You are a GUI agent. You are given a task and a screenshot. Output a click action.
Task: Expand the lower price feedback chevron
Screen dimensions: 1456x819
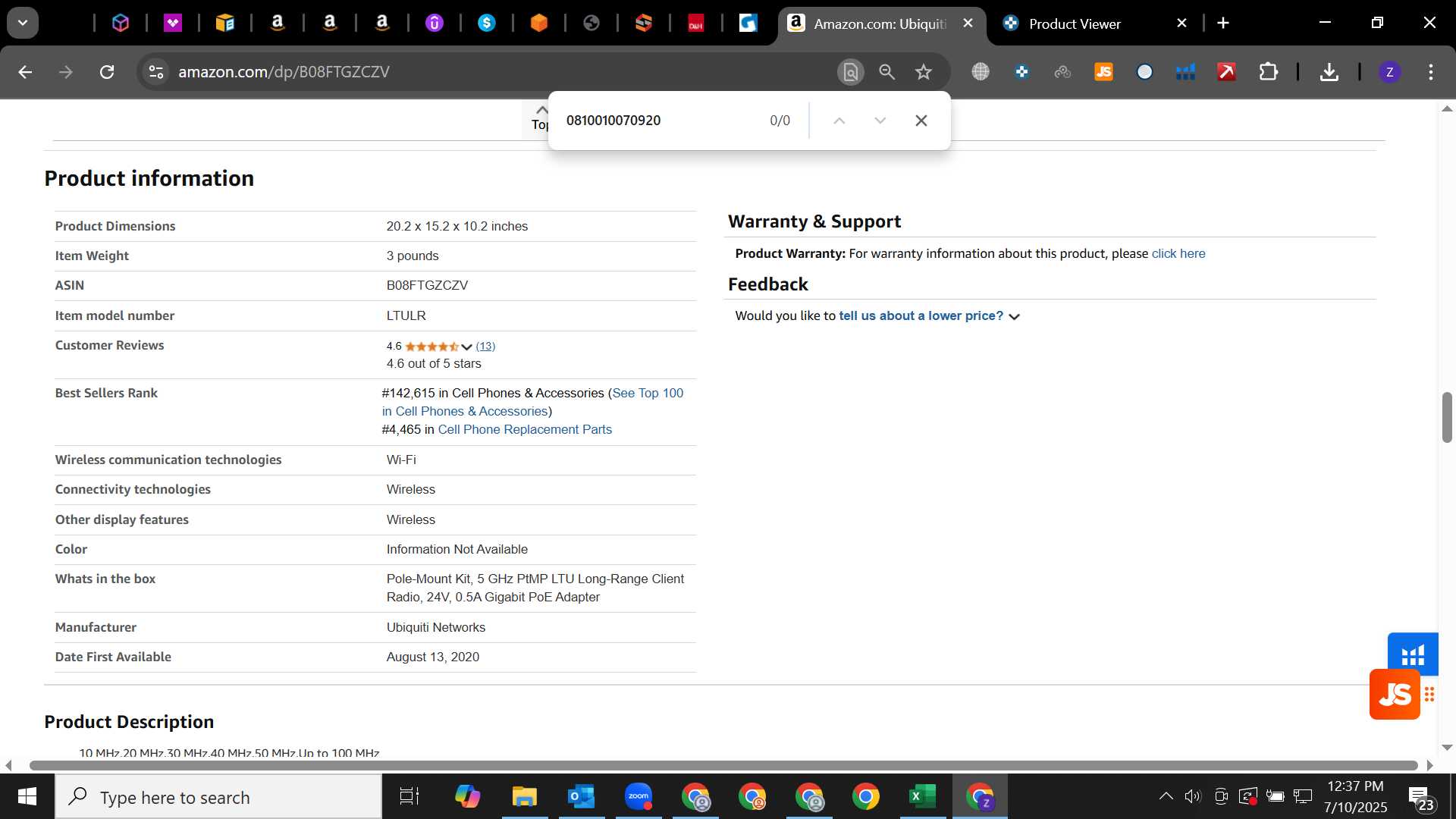pos(1015,317)
